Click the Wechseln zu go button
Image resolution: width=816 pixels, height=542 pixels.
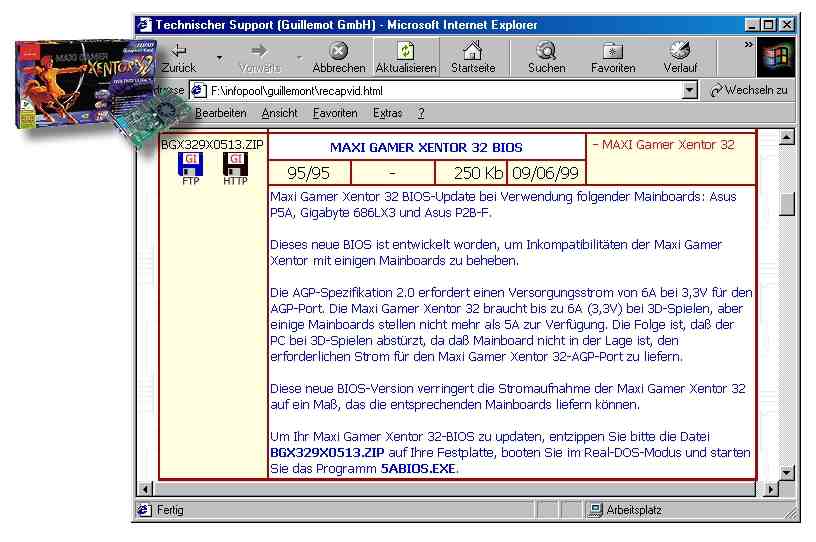tap(749, 91)
